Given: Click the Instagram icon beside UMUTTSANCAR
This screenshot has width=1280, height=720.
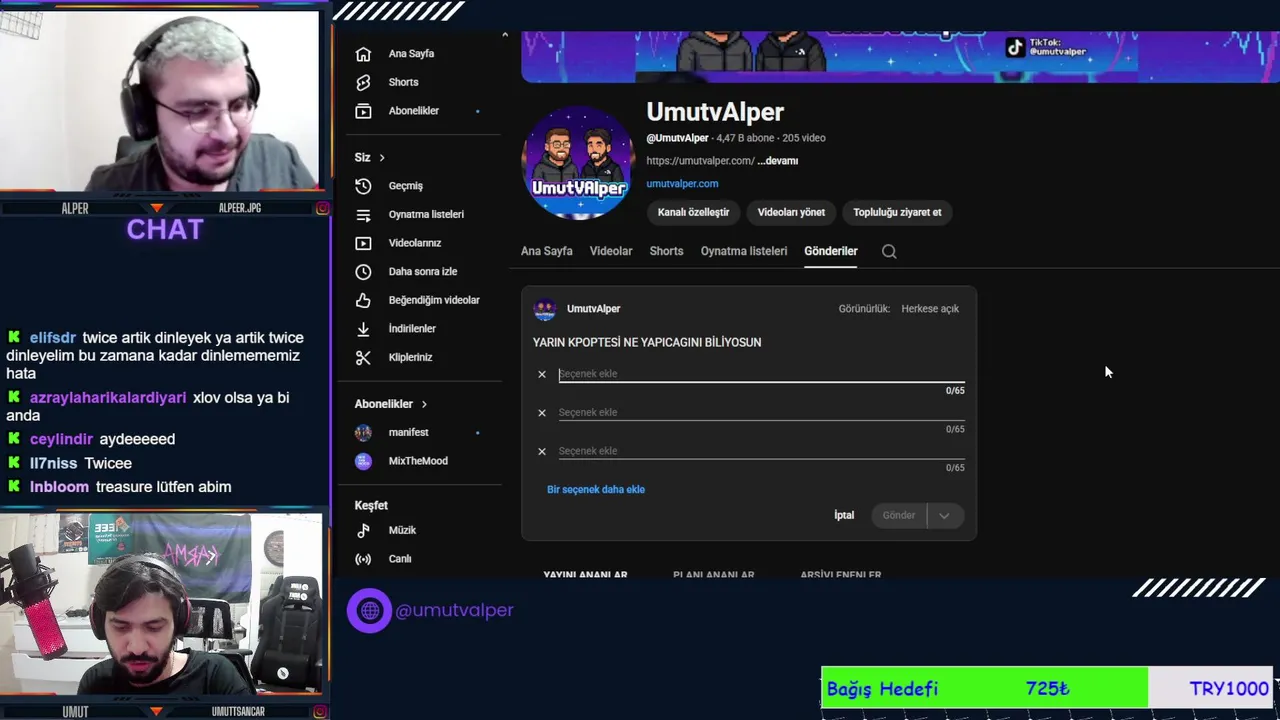Looking at the screenshot, I should (323, 712).
